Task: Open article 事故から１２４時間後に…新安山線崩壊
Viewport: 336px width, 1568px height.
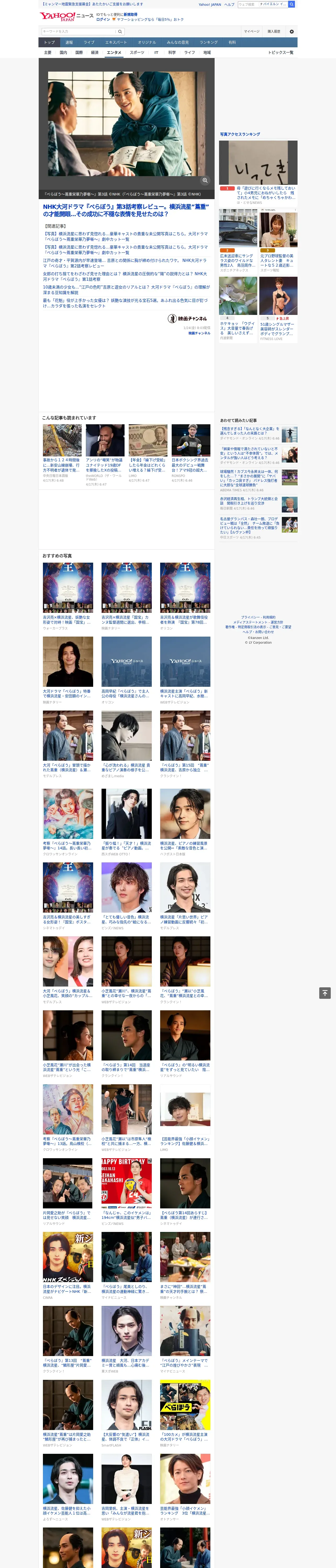Action: pyautogui.click(x=61, y=465)
